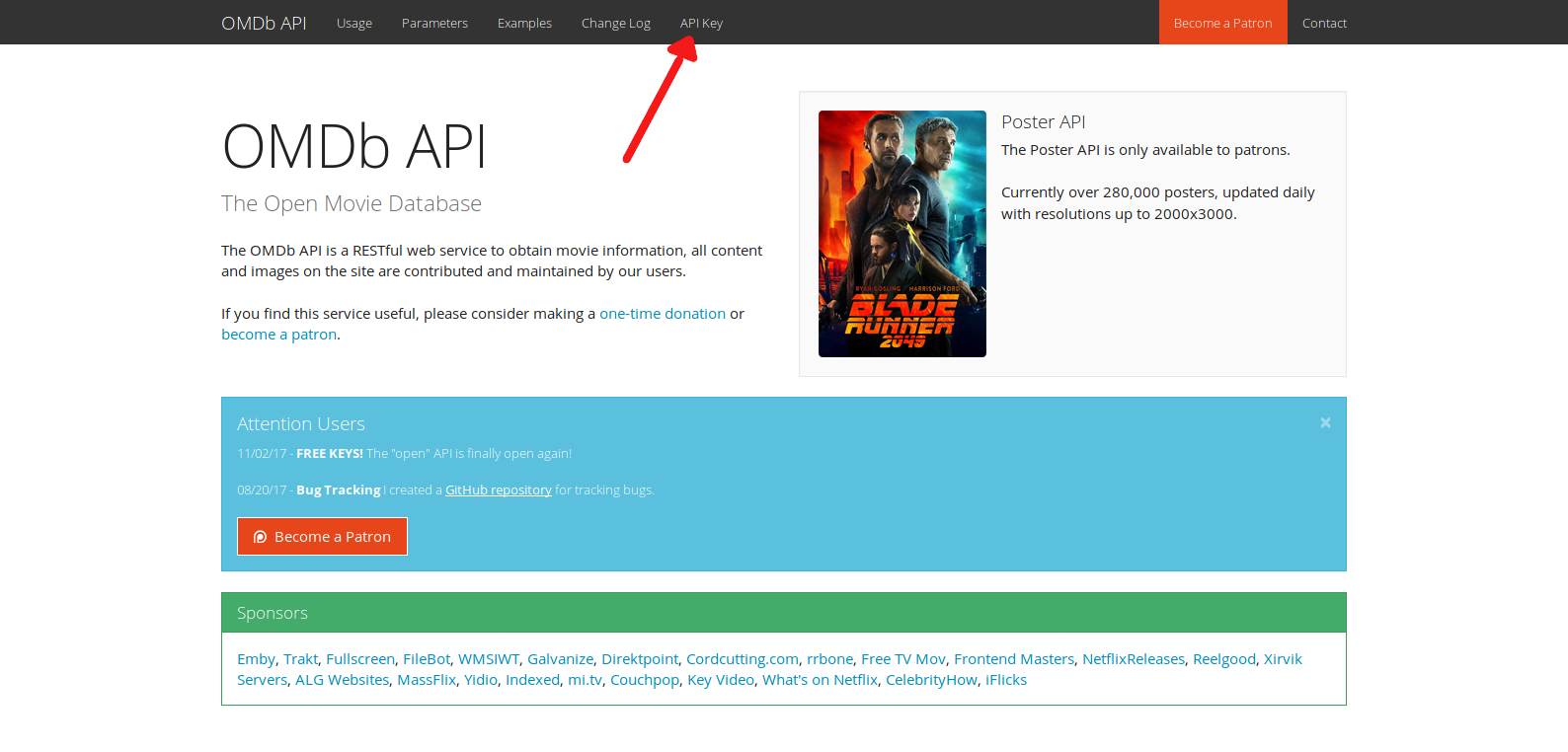Visit the Trakt sponsor link
1568x752 pixels.
pos(301,659)
